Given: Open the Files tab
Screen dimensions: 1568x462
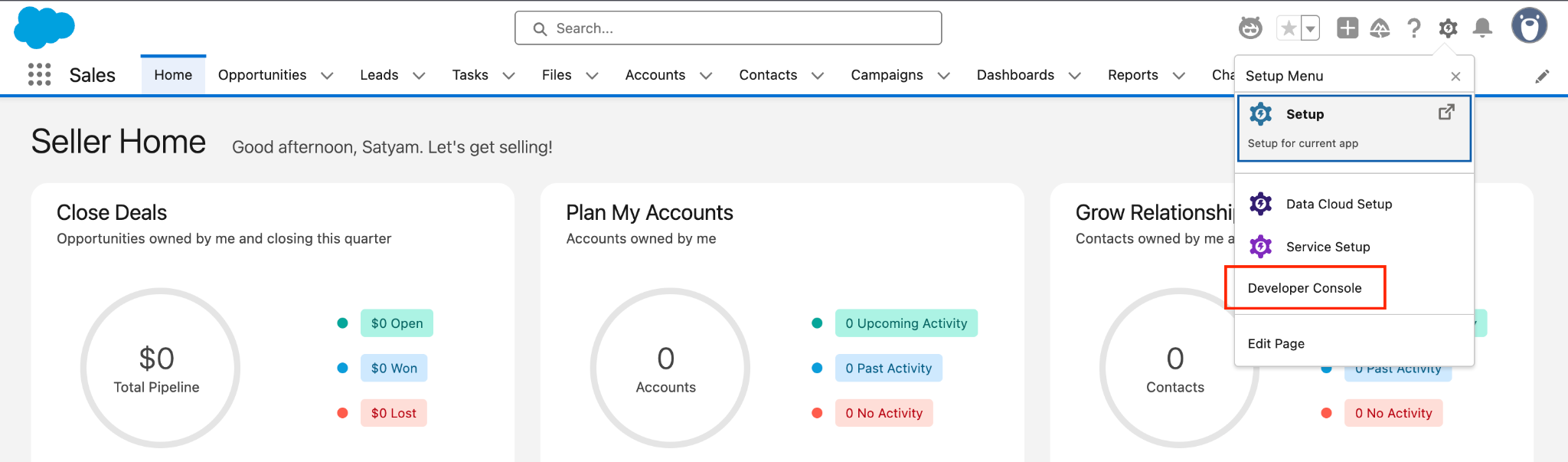Looking at the screenshot, I should [557, 75].
